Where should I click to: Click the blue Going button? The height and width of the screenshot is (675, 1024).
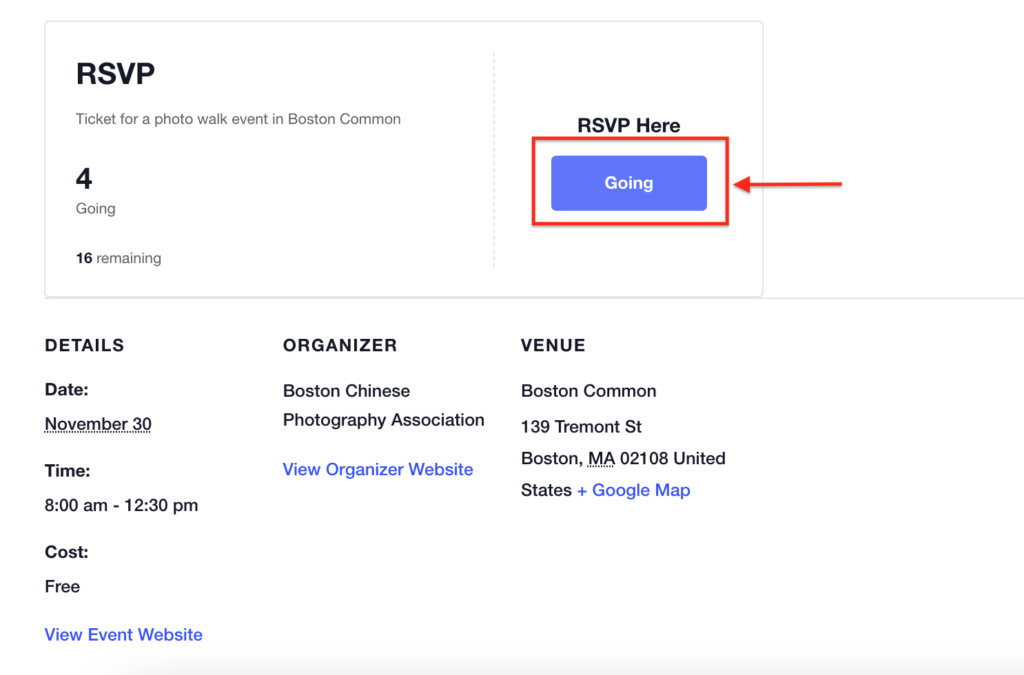coord(628,183)
